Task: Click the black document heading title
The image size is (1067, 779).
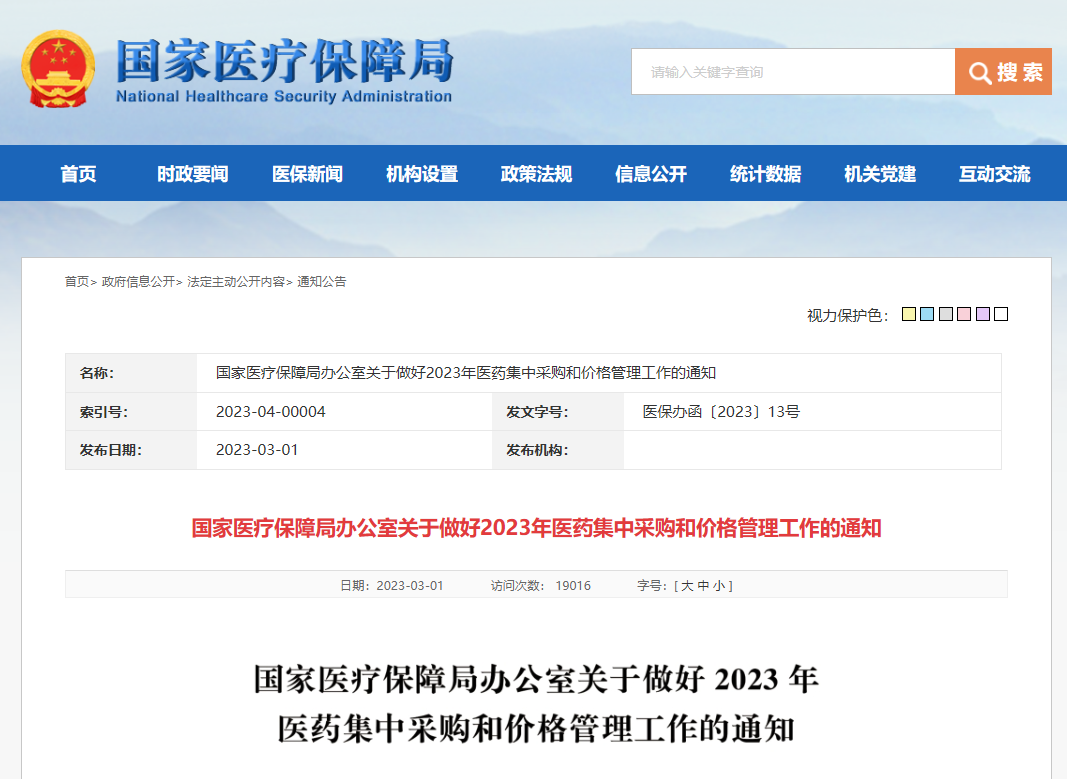Action: 536,703
